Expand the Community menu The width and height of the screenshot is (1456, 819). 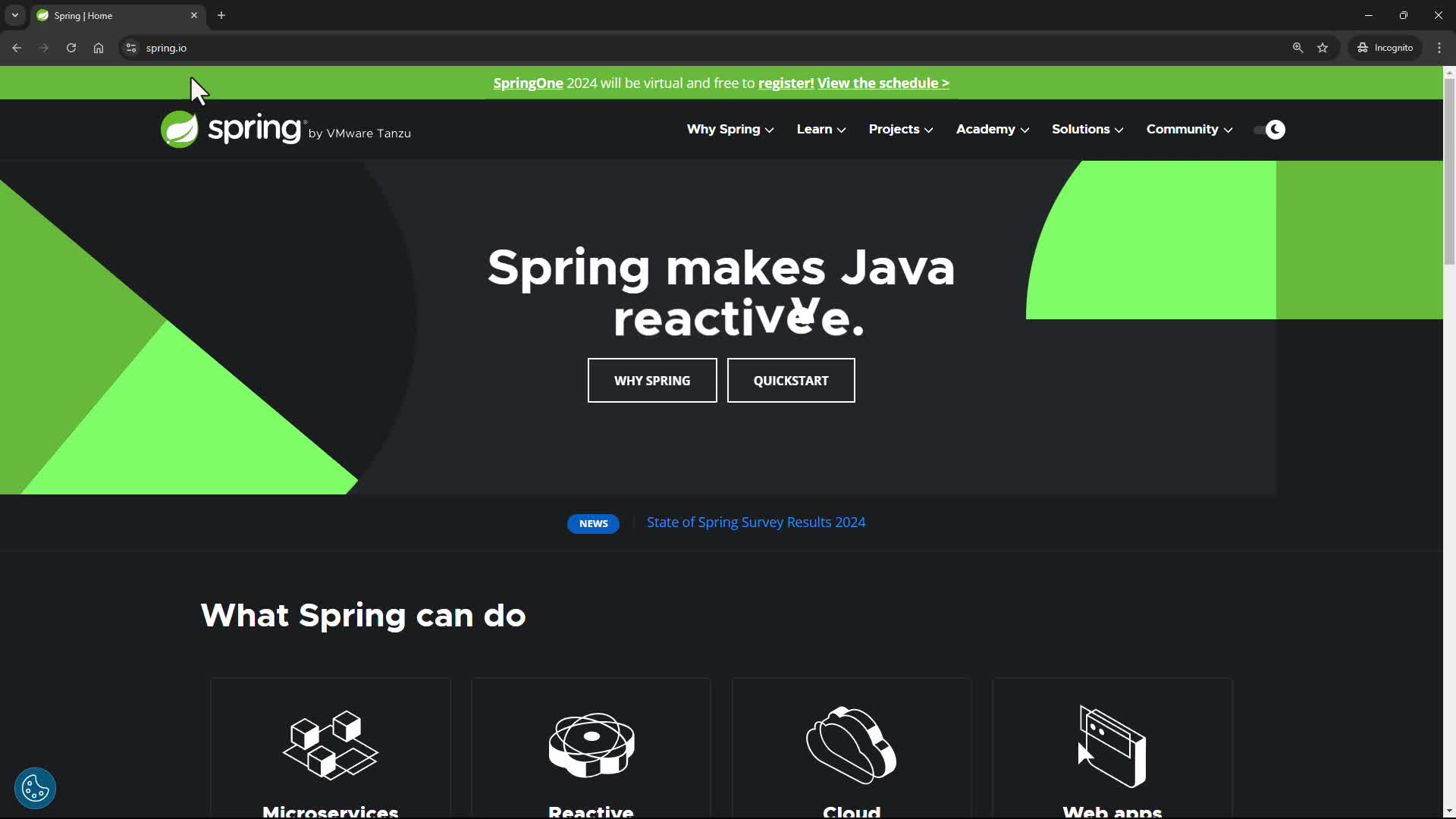pos(1189,130)
